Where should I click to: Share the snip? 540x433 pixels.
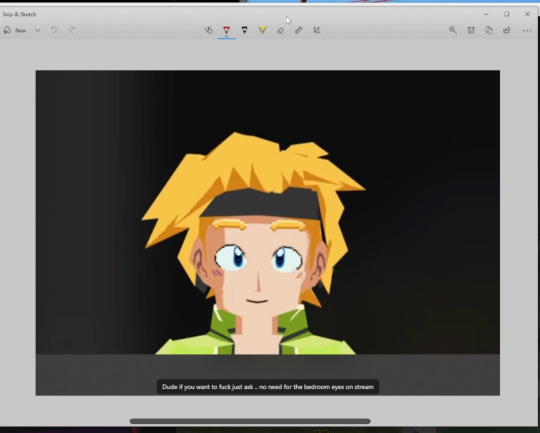[x=507, y=30]
